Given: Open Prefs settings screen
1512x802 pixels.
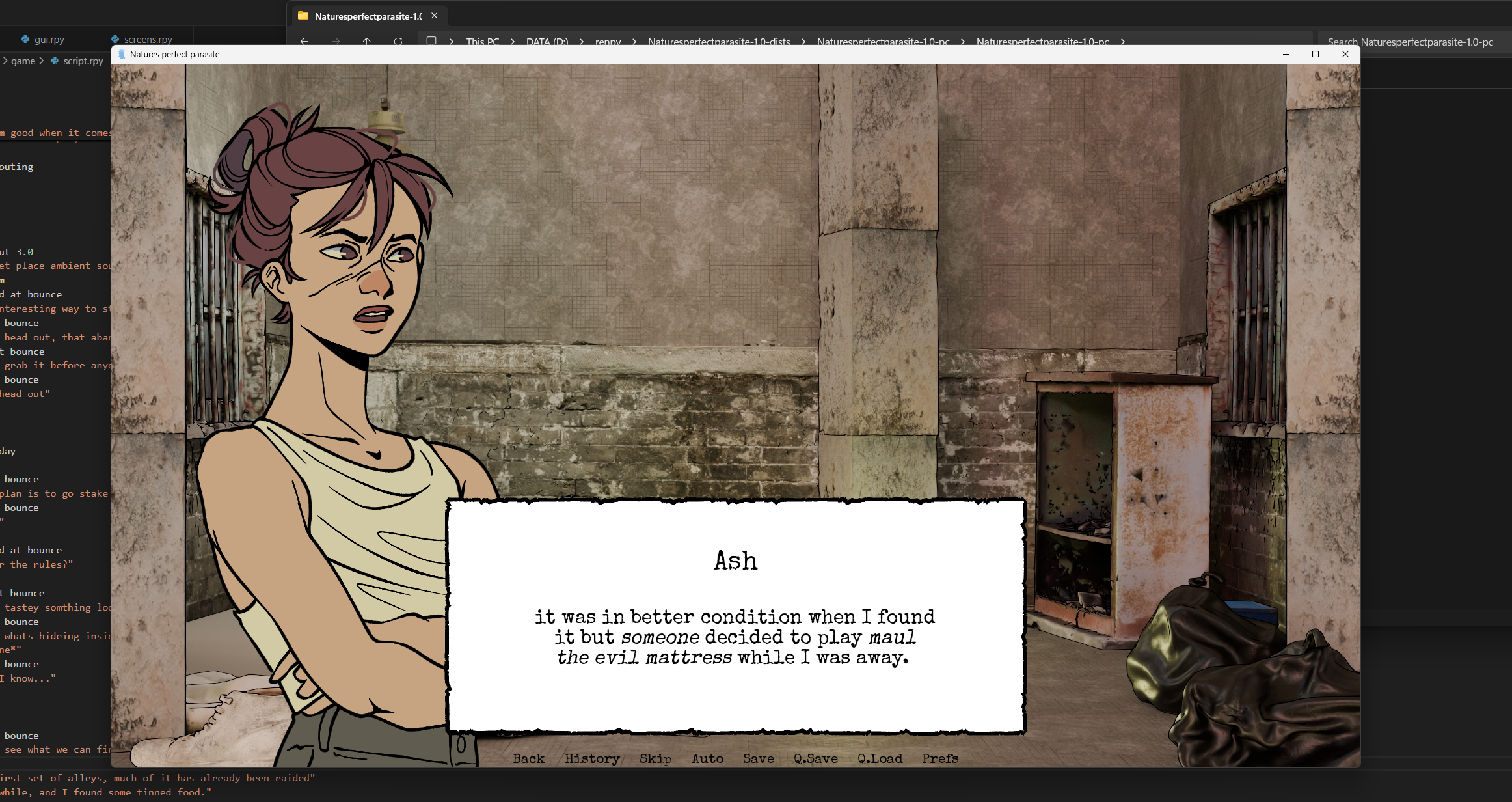Looking at the screenshot, I should click(x=940, y=758).
